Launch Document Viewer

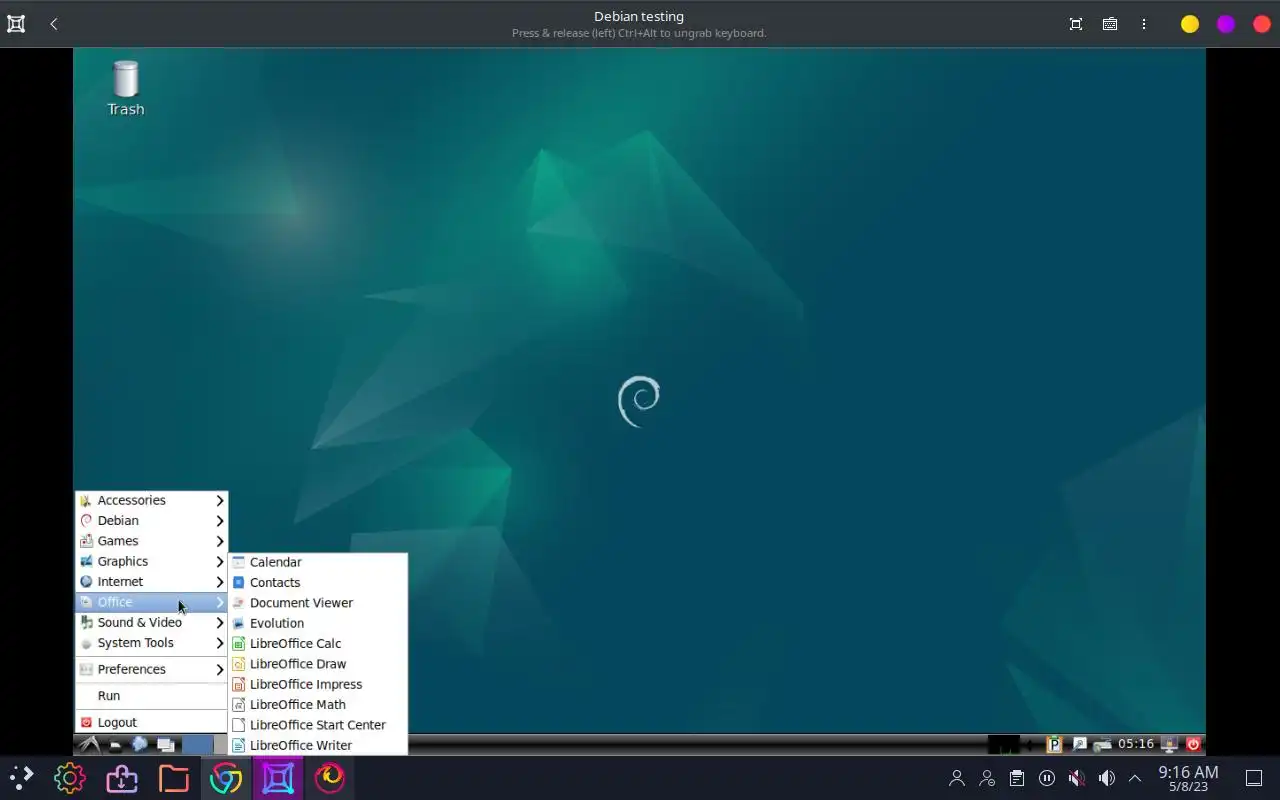[318, 603]
